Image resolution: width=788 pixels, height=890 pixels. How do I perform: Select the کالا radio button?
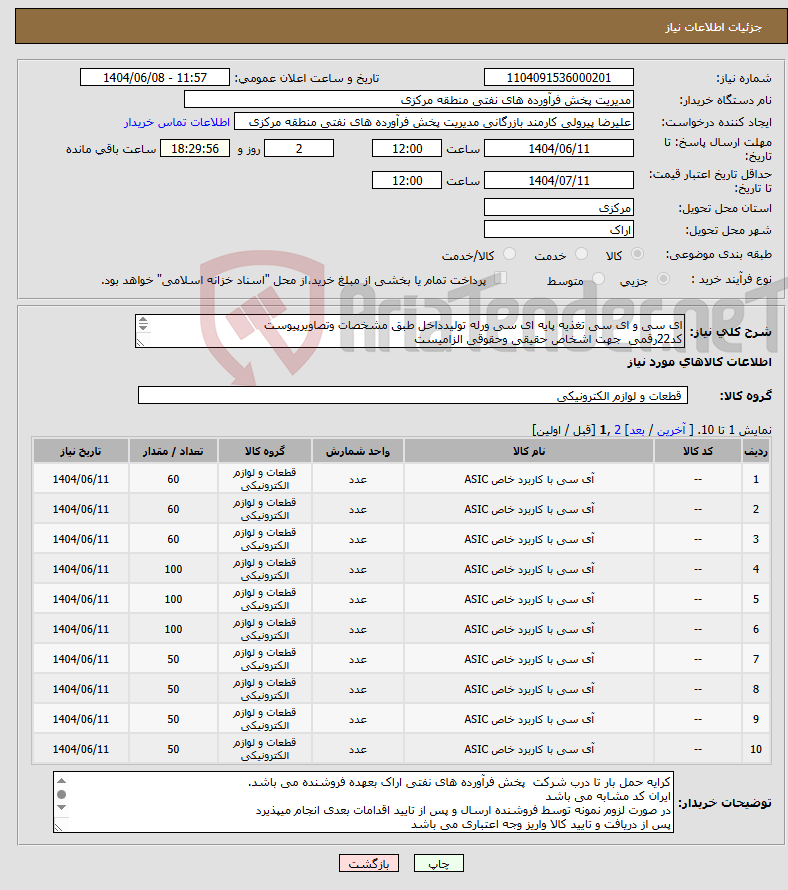click(638, 254)
